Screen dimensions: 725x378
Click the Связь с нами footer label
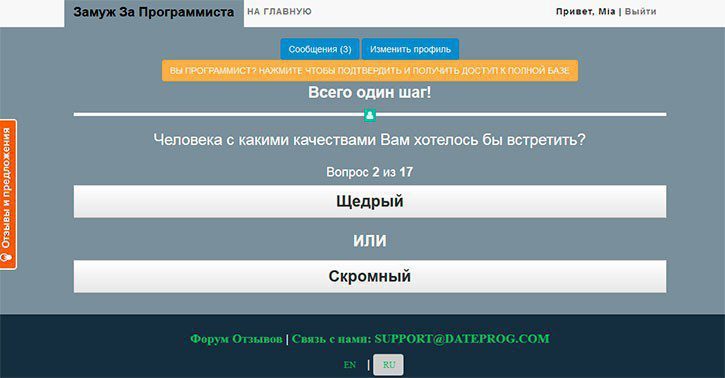pyautogui.click(x=331, y=339)
